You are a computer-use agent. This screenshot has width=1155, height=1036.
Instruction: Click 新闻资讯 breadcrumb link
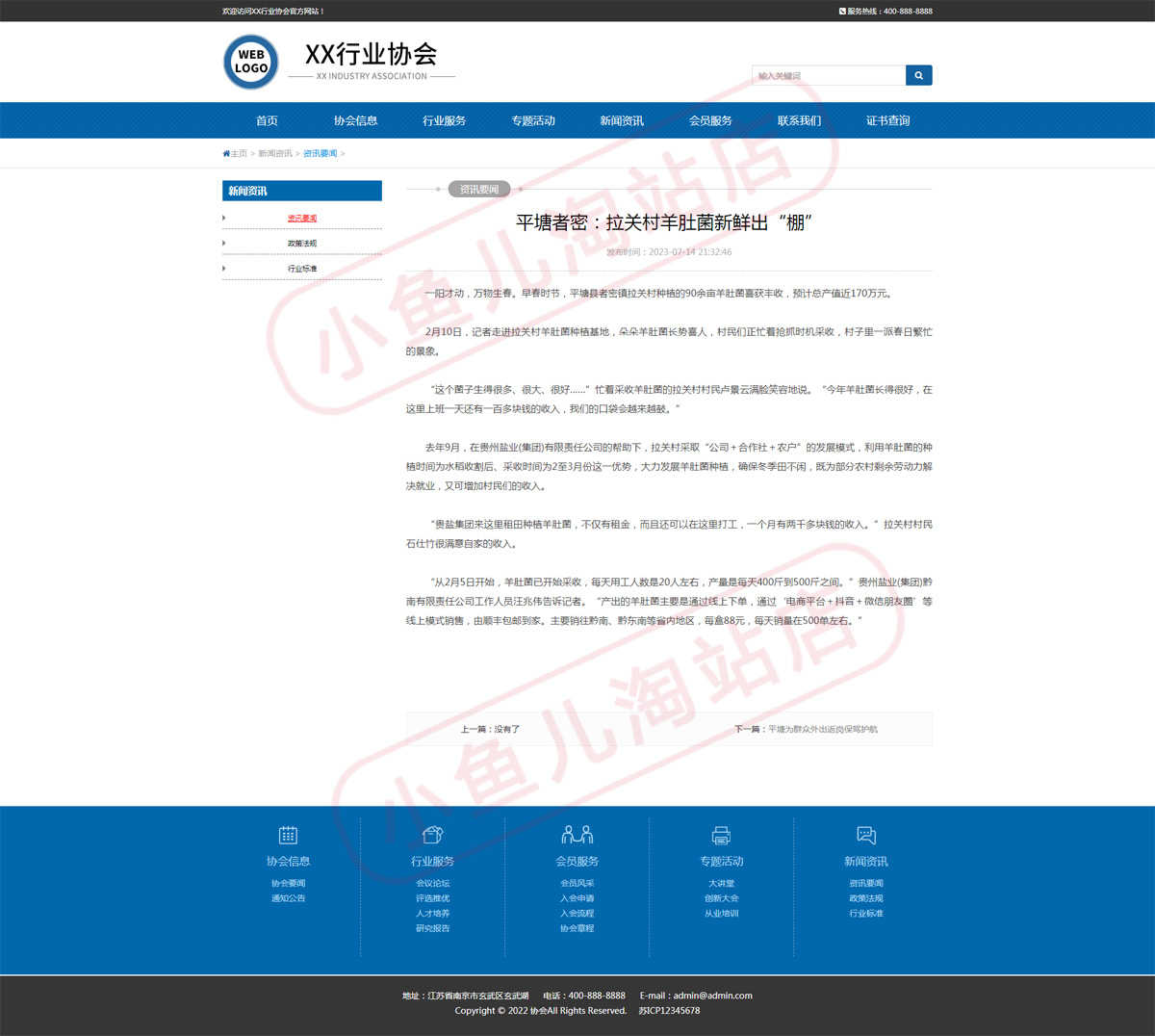[275, 154]
